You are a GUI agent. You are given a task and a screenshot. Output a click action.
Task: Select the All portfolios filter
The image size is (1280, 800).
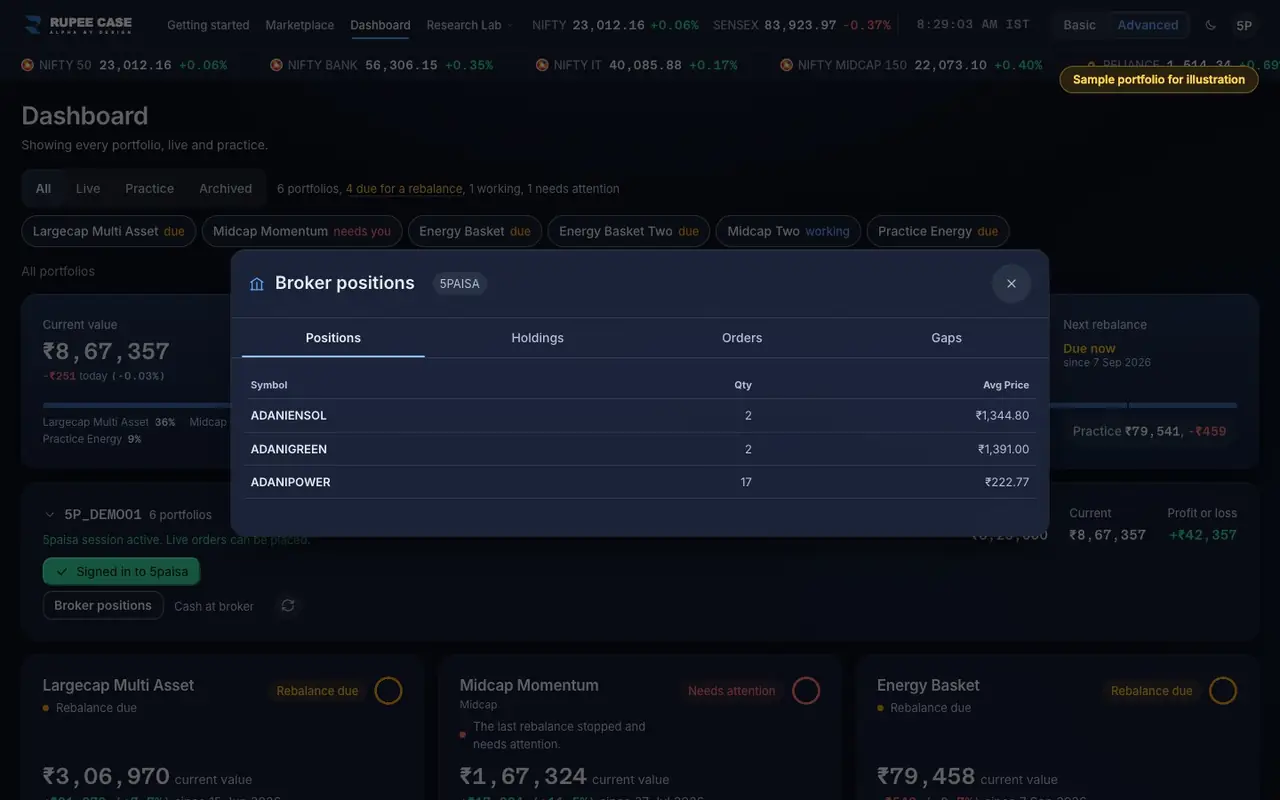pyautogui.click(x=43, y=189)
